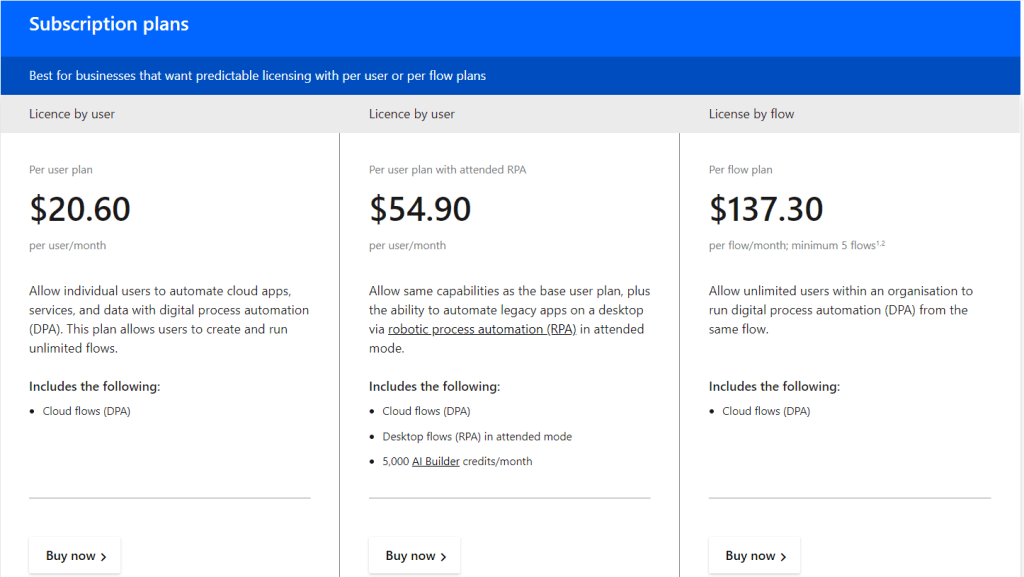Click the $20.60 price text
This screenshot has height=577, width=1024.
[80, 209]
